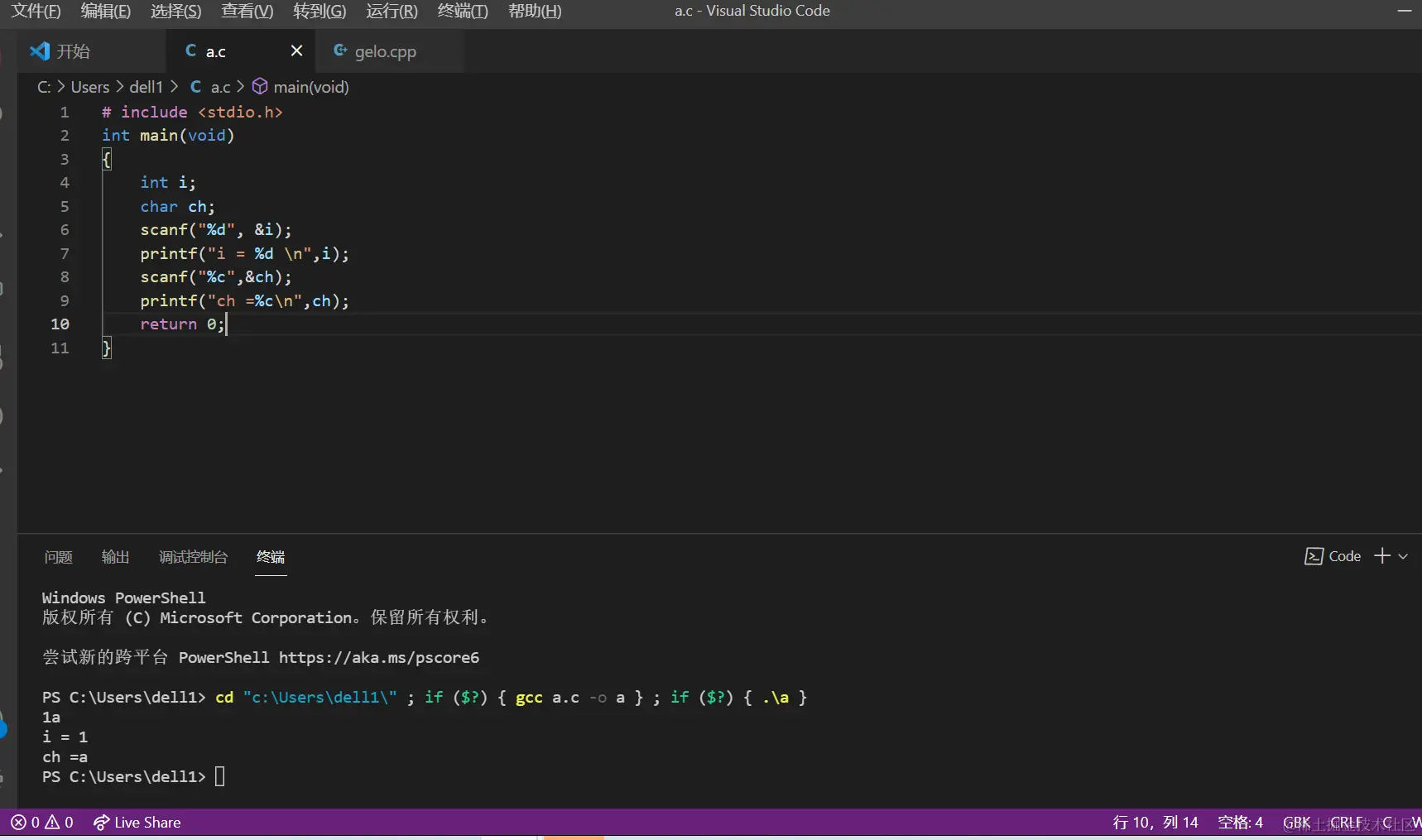
Task: Place cursor on printf("ch =%c\n",ch); line
Action: 244,300
